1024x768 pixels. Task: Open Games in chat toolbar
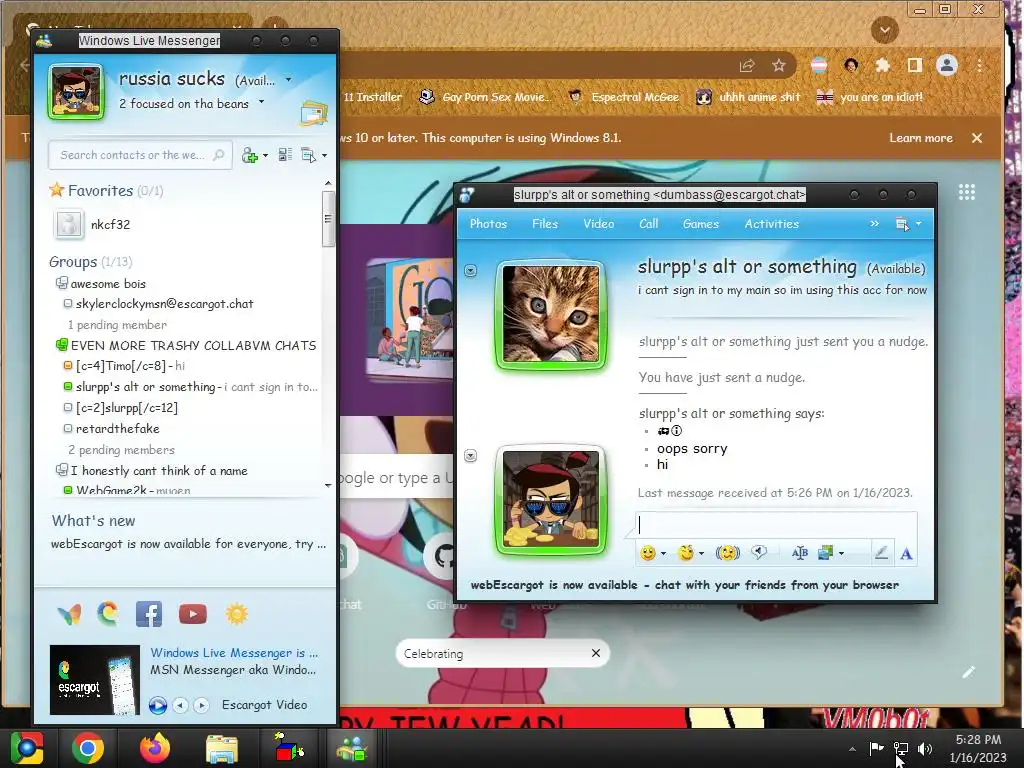pyautogui.click(x=700, y=223)
